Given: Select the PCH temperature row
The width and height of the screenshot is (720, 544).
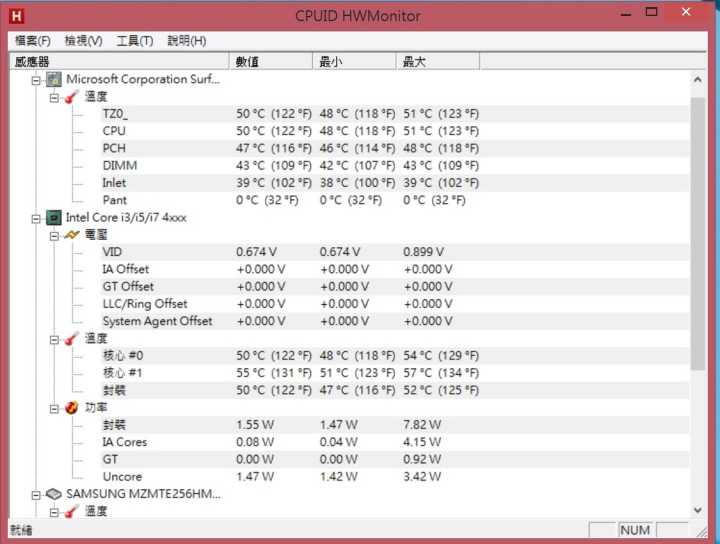Looking at the screenshot, I should 395,148.
